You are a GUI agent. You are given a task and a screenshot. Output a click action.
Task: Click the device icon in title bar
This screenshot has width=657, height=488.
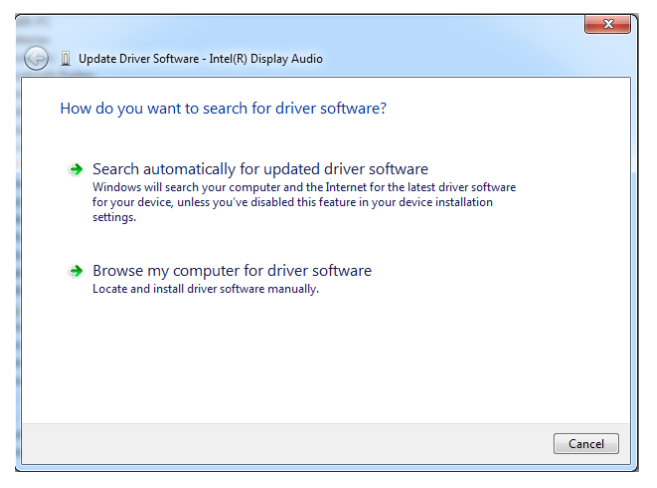(x=66, y=59)
